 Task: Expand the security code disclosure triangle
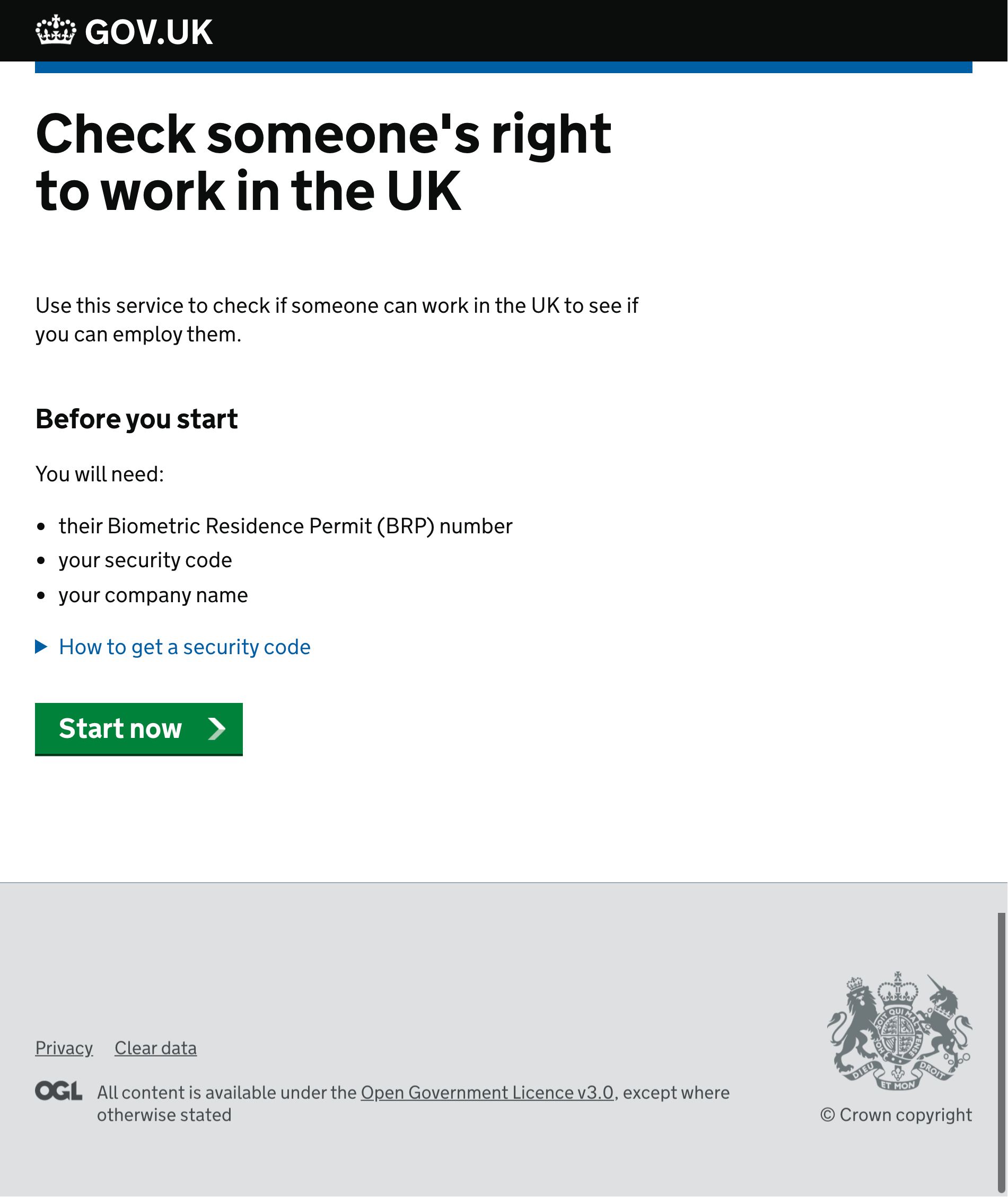(41, 647)
